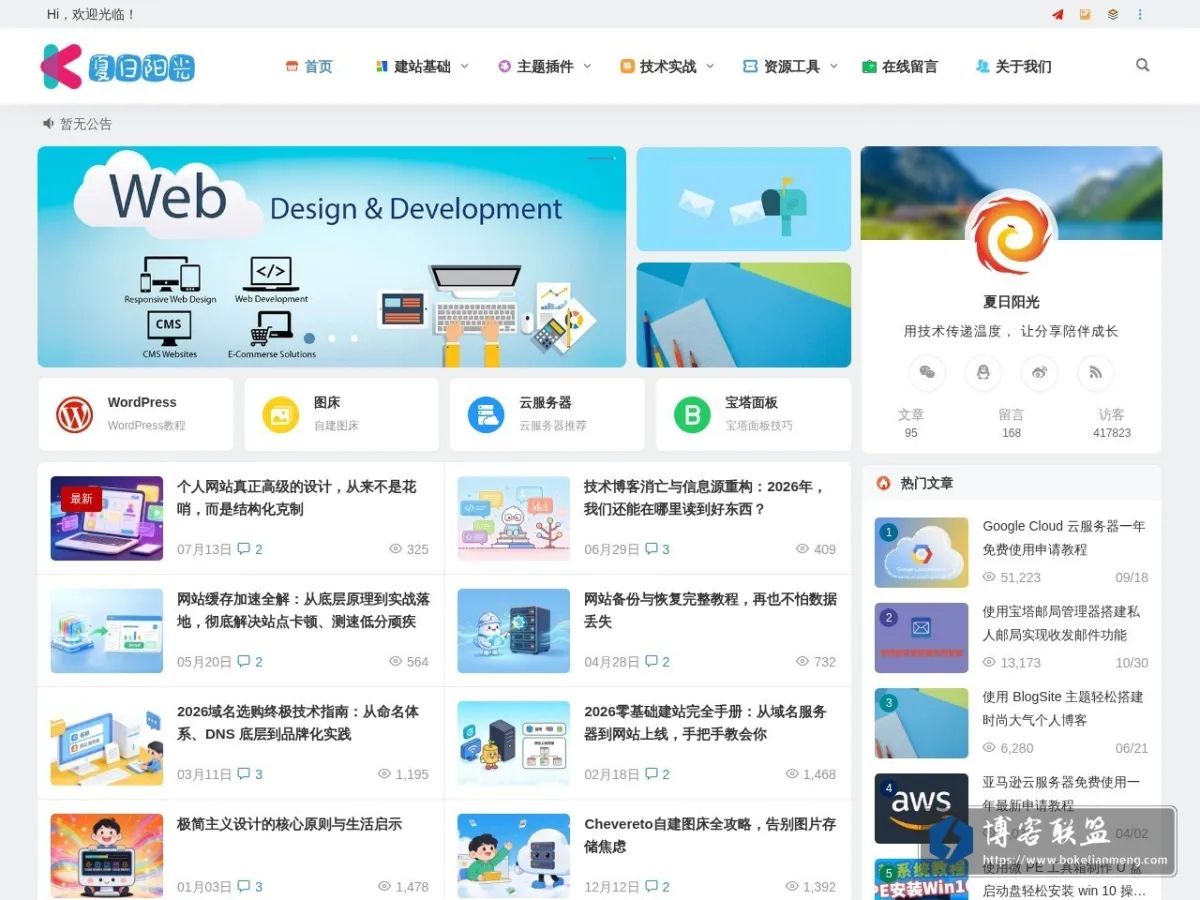
Task: Click the green 宝塔面板 B icon
Action: [692, 414]
